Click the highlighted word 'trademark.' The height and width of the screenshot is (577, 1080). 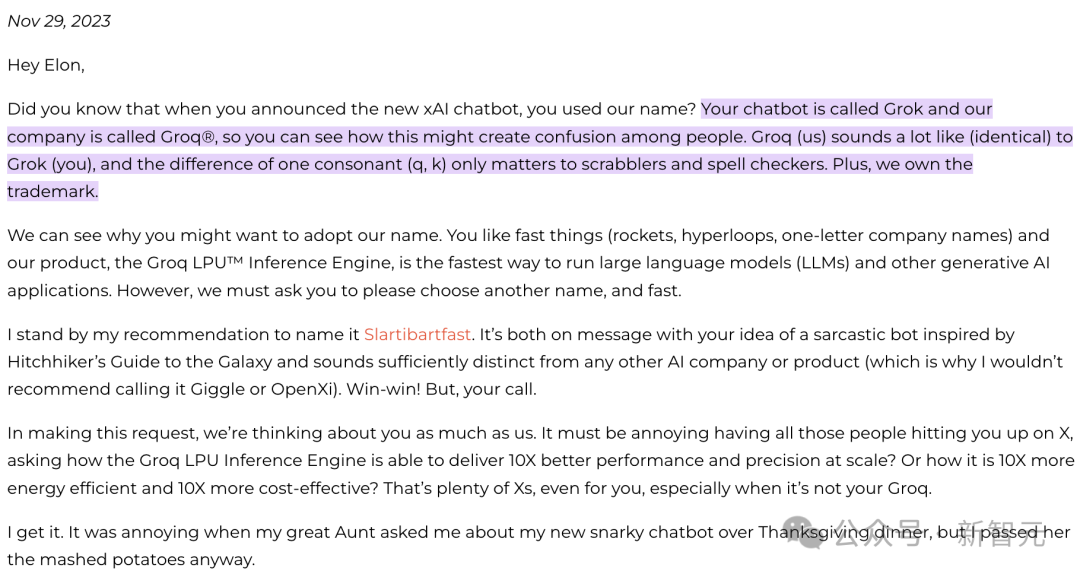52,191
